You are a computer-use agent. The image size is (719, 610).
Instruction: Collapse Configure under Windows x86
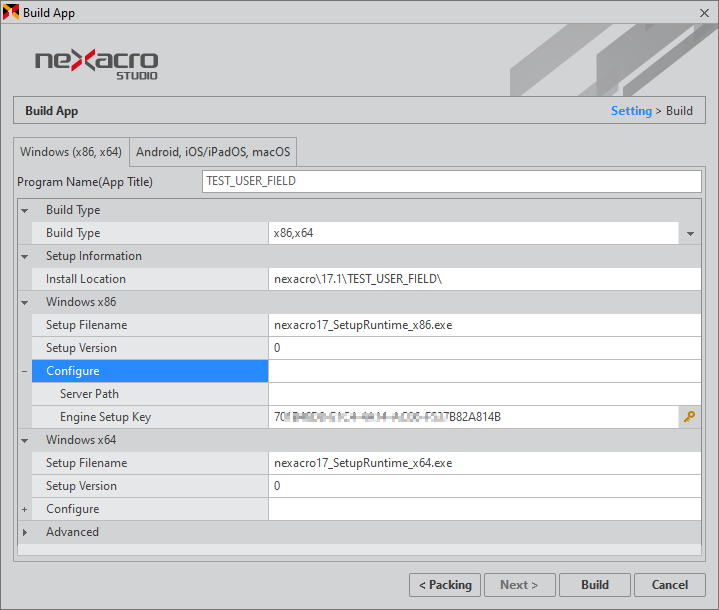[x=24, y=371]
